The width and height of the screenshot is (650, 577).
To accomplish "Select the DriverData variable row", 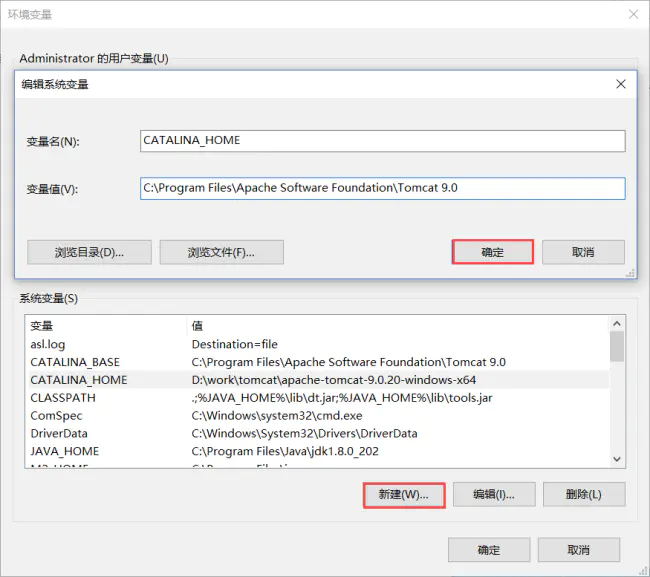I will pyautogui.click(x=317, y=434).
